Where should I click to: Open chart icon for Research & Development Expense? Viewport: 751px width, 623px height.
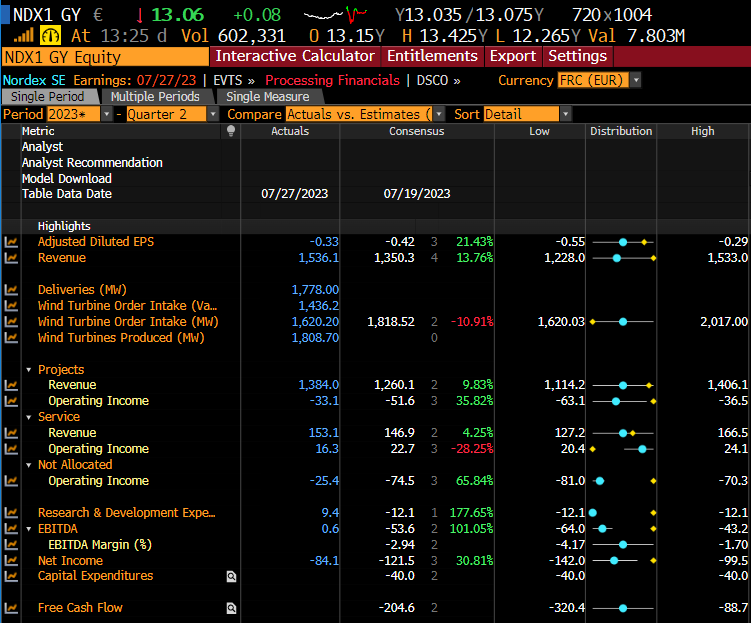[11, 513]
